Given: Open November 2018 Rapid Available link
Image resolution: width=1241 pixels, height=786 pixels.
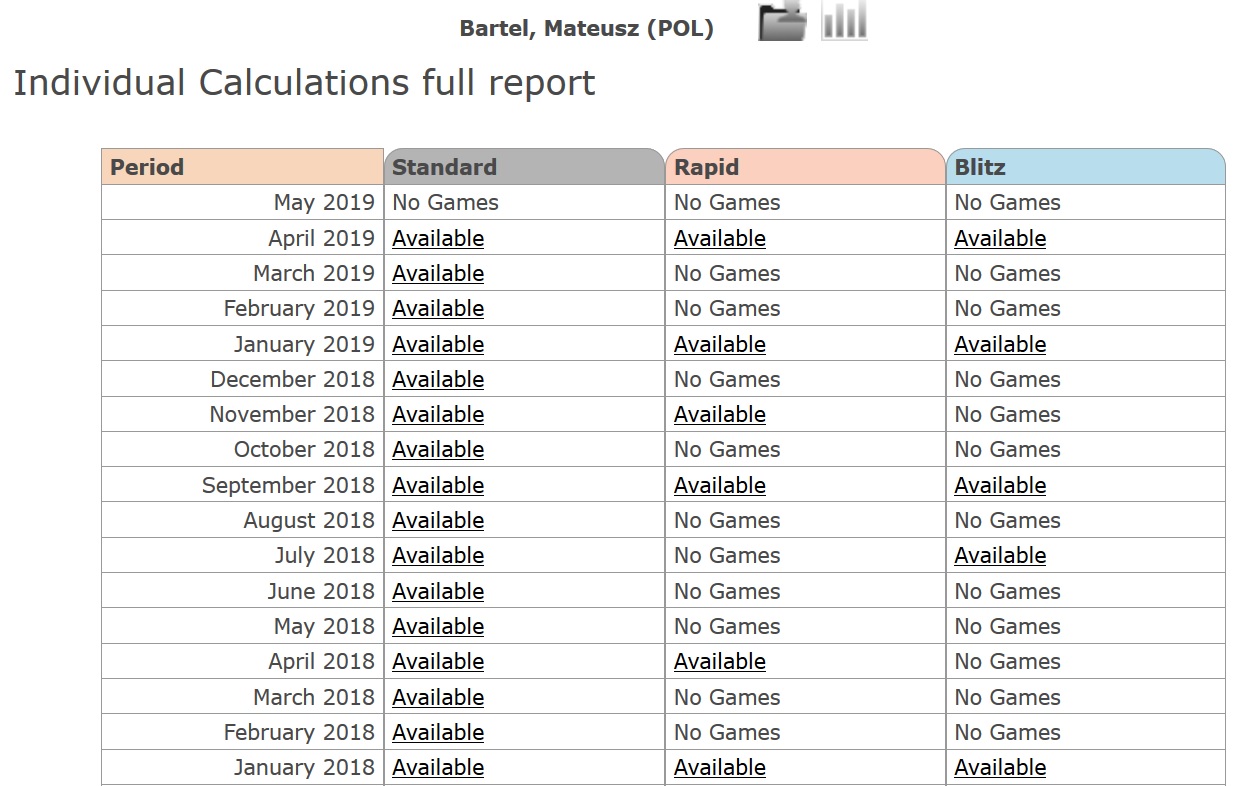Looking at the screenshot, I should click(x=720, y=414).
